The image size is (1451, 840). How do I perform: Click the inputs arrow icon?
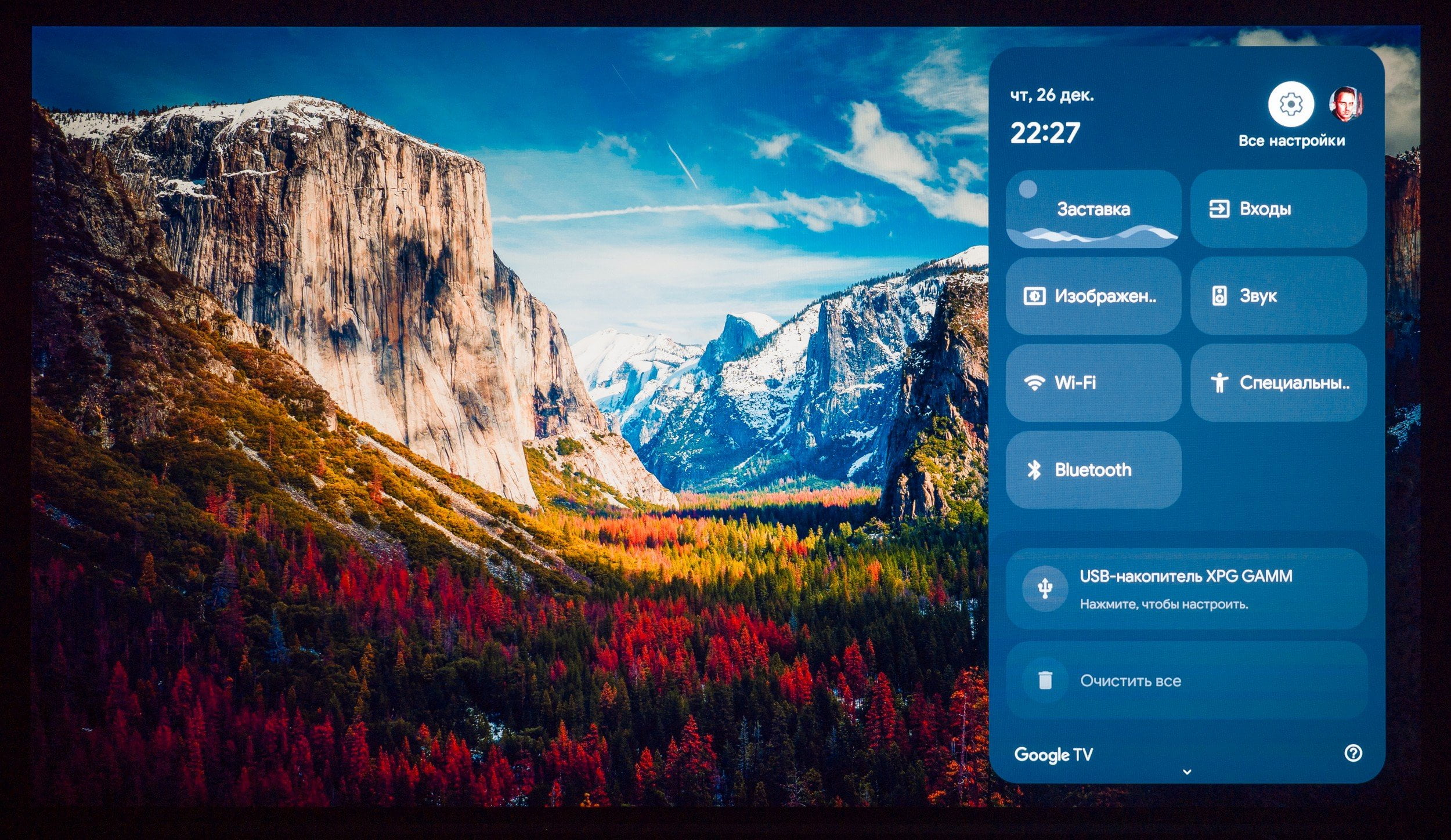point(1219,209)
